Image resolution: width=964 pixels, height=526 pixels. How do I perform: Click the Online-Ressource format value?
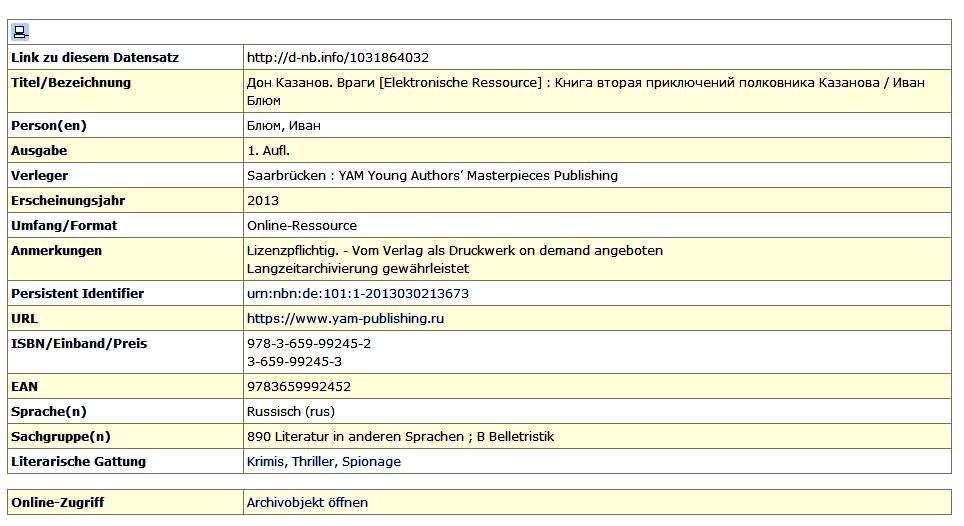(301, 226)
